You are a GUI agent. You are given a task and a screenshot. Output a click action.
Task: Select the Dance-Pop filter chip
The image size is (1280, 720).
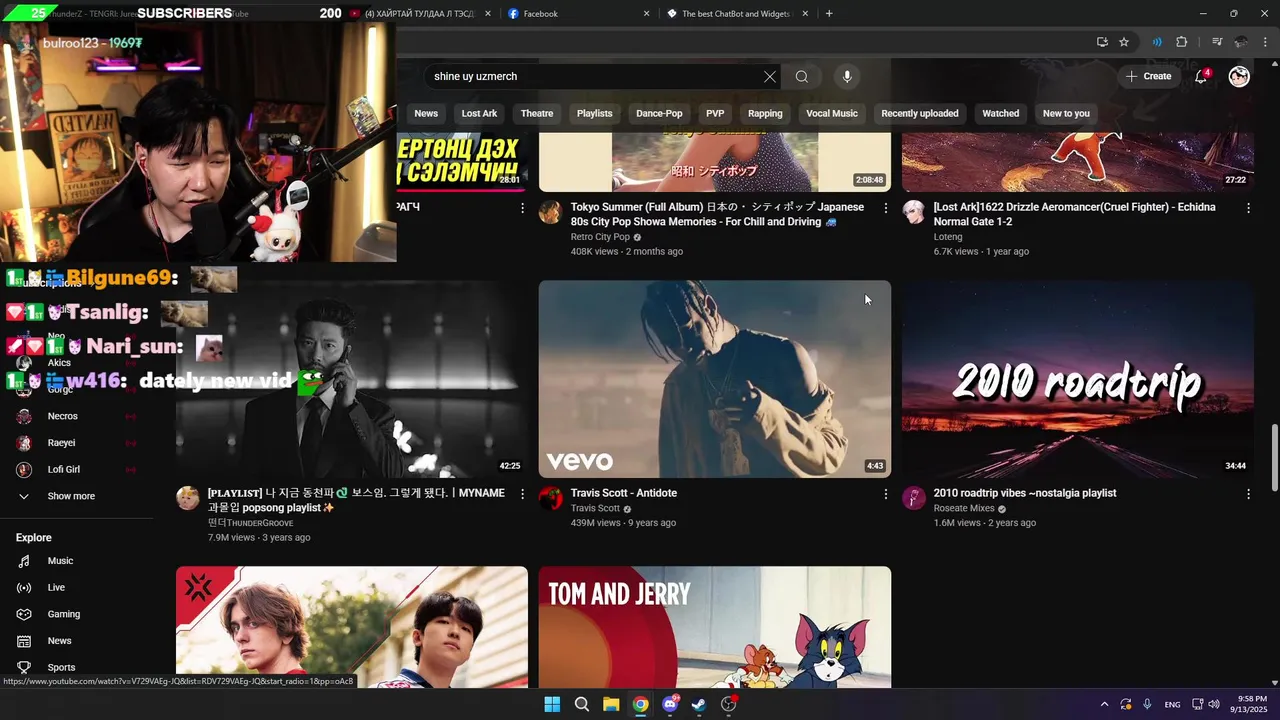(659, 113)
